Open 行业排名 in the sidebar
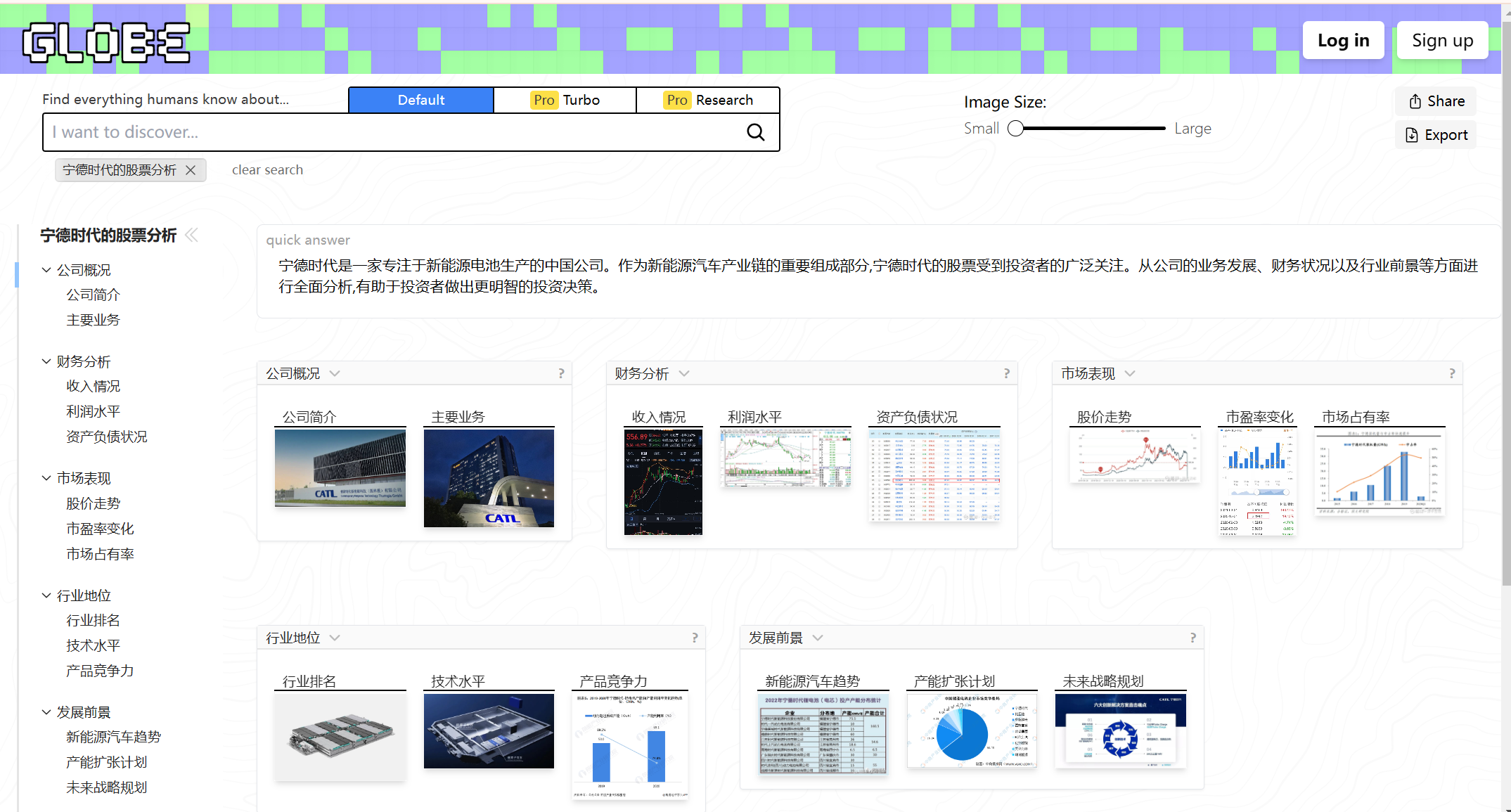This screenshot has width=1511, height=812. [93, 620]
